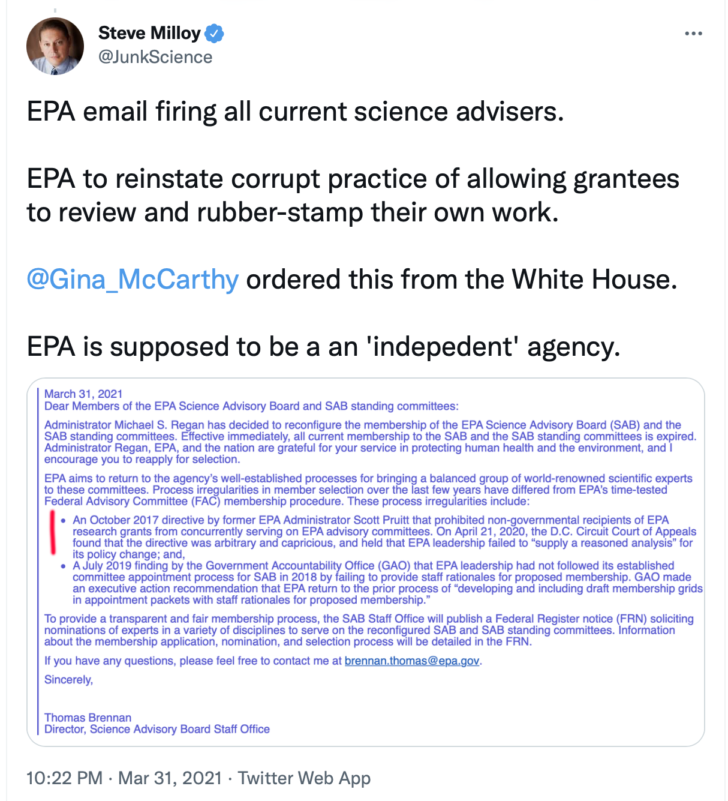Click the 10:22 PM · Mar 31, 2021 timestamp

pyautogui.click(x=124, y=778)
